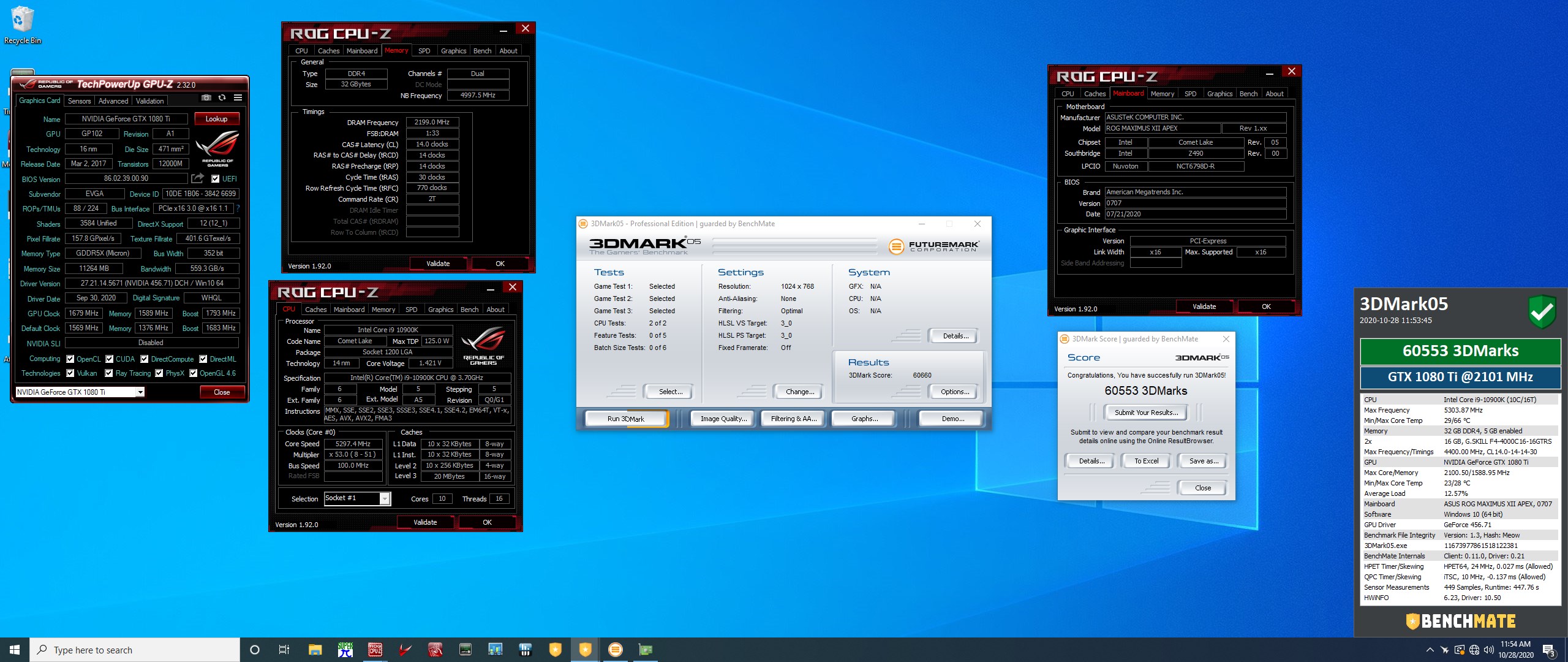Click Select button under Tests
The height and width of the screenshot is (662, 1568).
point(670,392)
